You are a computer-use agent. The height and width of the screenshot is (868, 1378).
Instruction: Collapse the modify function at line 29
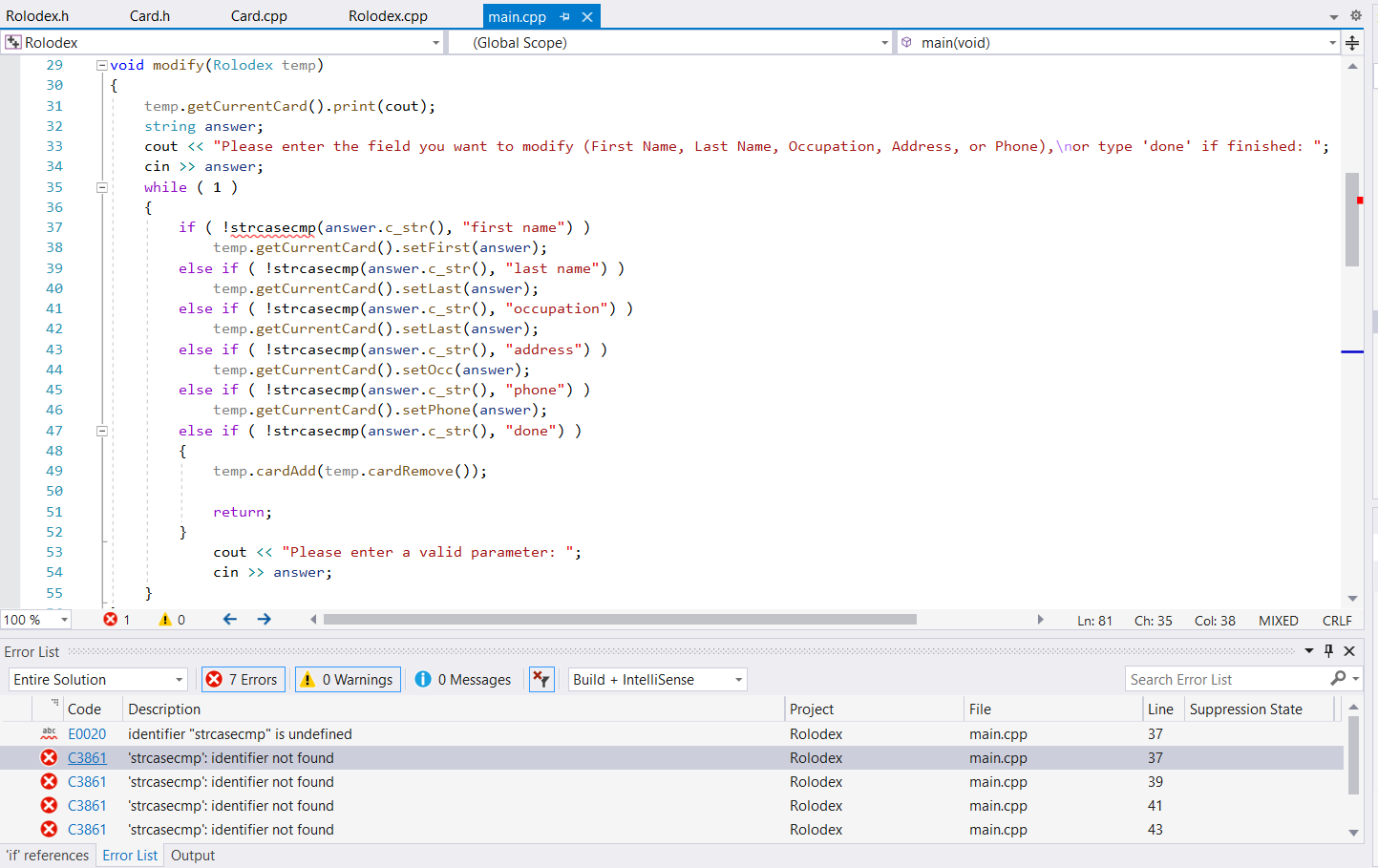(101, 65)
